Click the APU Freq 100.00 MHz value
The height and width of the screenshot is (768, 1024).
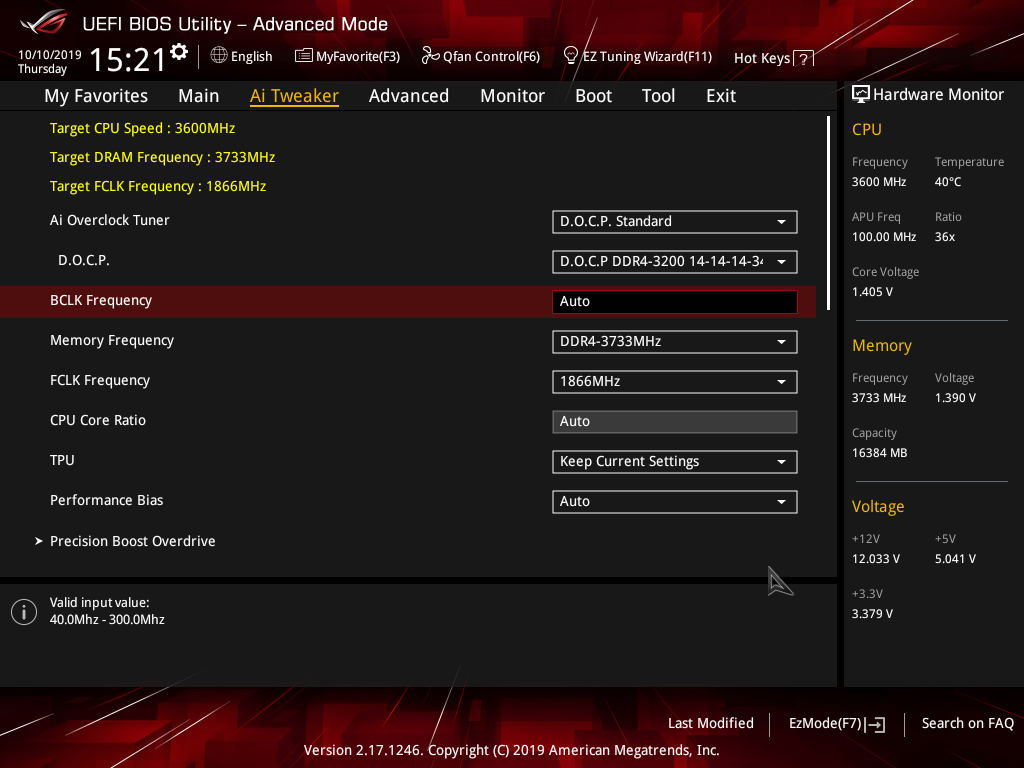click(884, 237)
